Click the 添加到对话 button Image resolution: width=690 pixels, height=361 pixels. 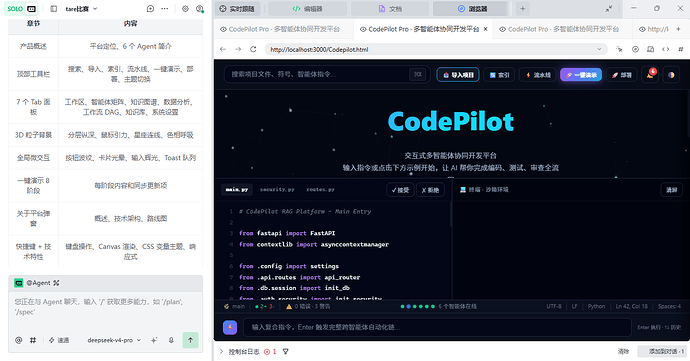(662, 351)
